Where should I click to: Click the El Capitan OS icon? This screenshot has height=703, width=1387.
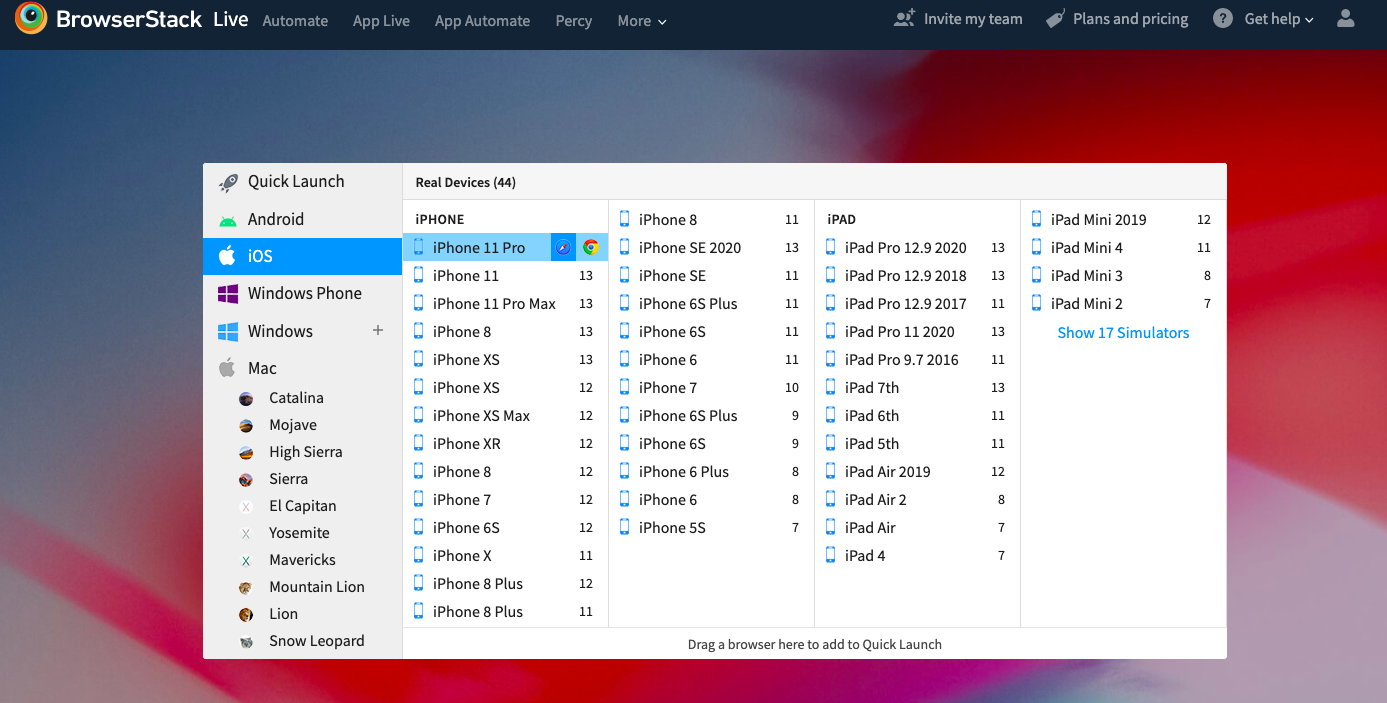point(246,506)
